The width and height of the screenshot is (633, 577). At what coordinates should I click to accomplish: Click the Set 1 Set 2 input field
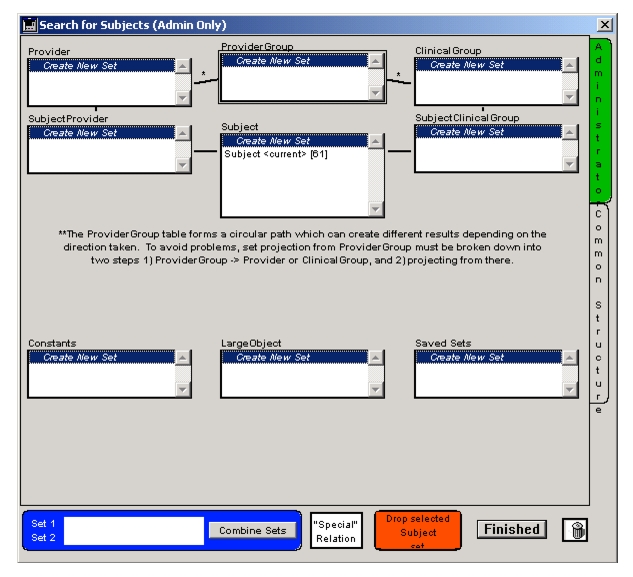click(x=134, y=531)
